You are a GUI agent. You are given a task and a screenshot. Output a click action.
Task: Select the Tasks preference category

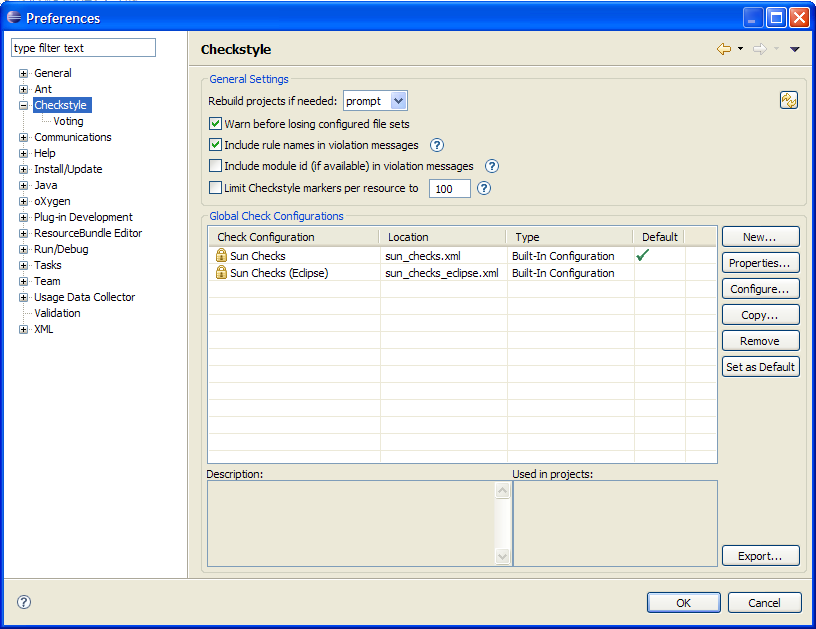click(48, 265)
